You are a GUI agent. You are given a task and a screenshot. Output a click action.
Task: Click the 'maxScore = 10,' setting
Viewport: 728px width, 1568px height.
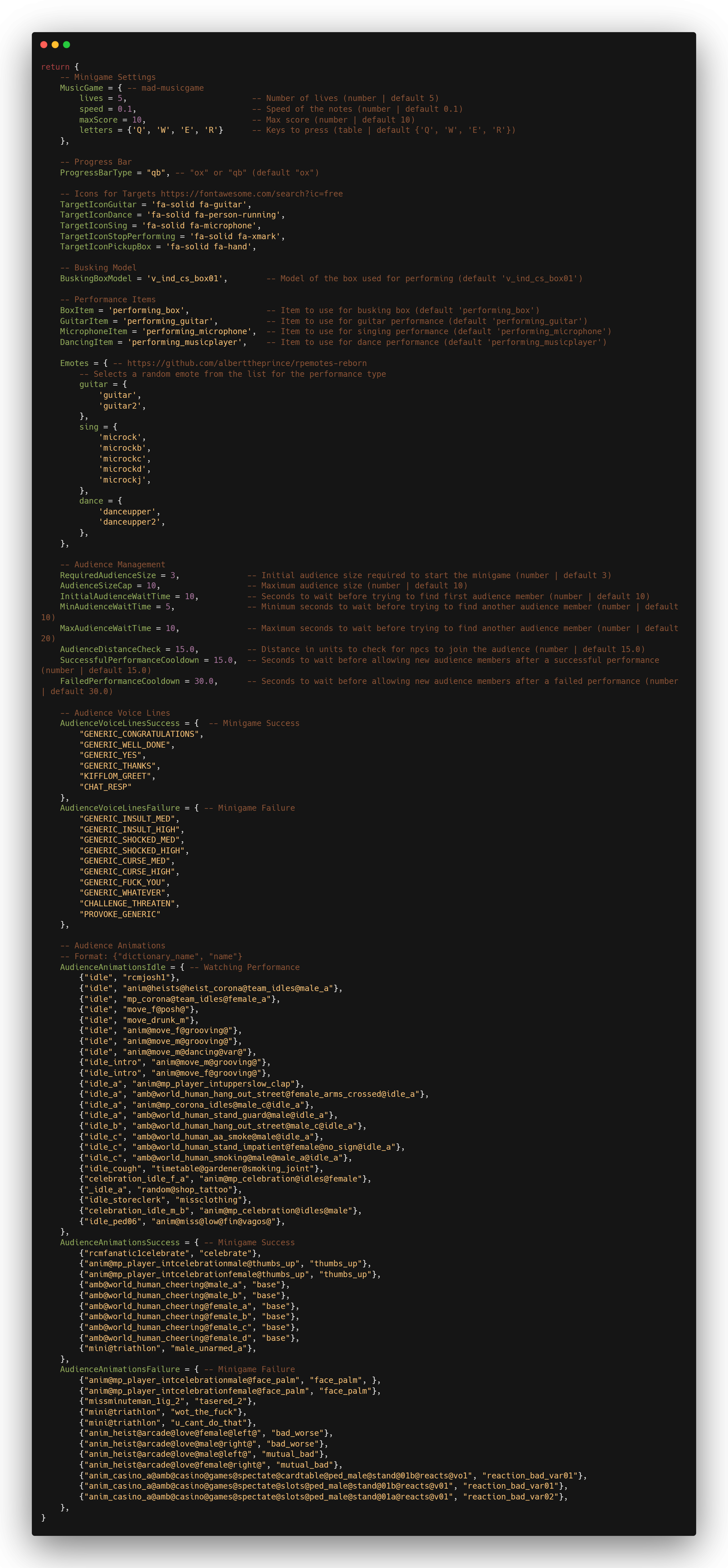[x=113, y=120]
